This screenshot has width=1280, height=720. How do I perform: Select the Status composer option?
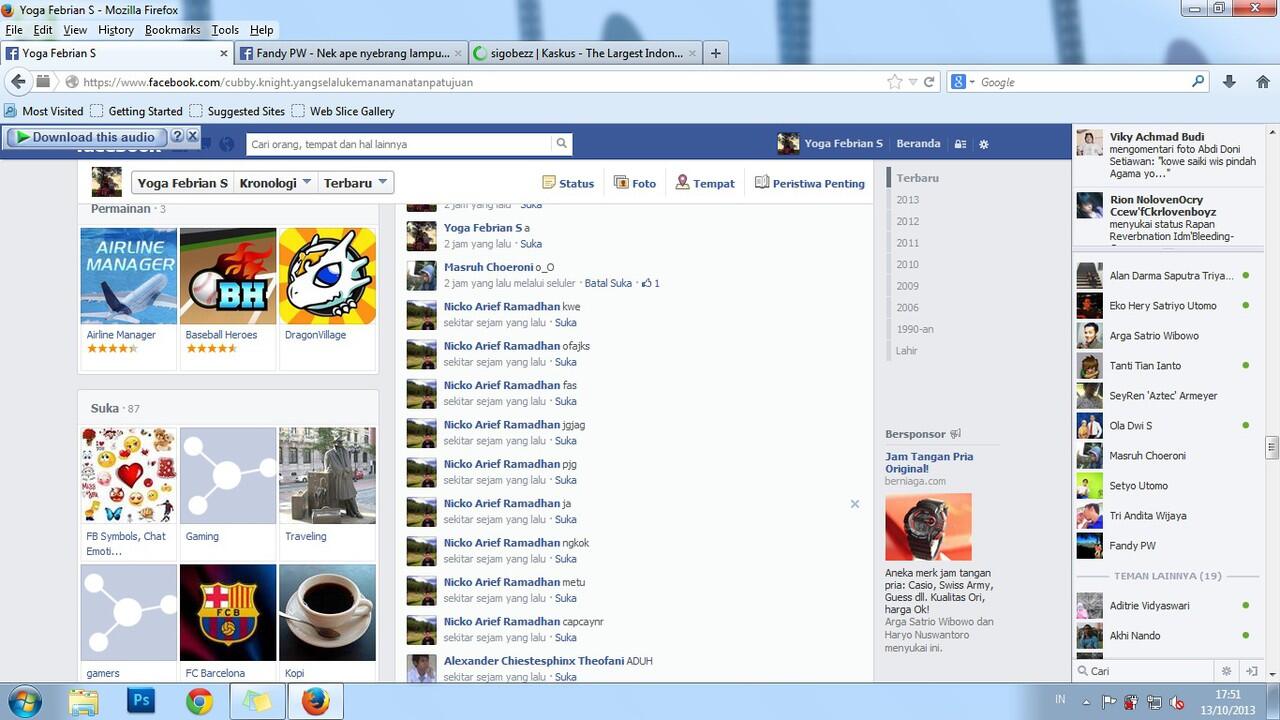pos(568,183)
